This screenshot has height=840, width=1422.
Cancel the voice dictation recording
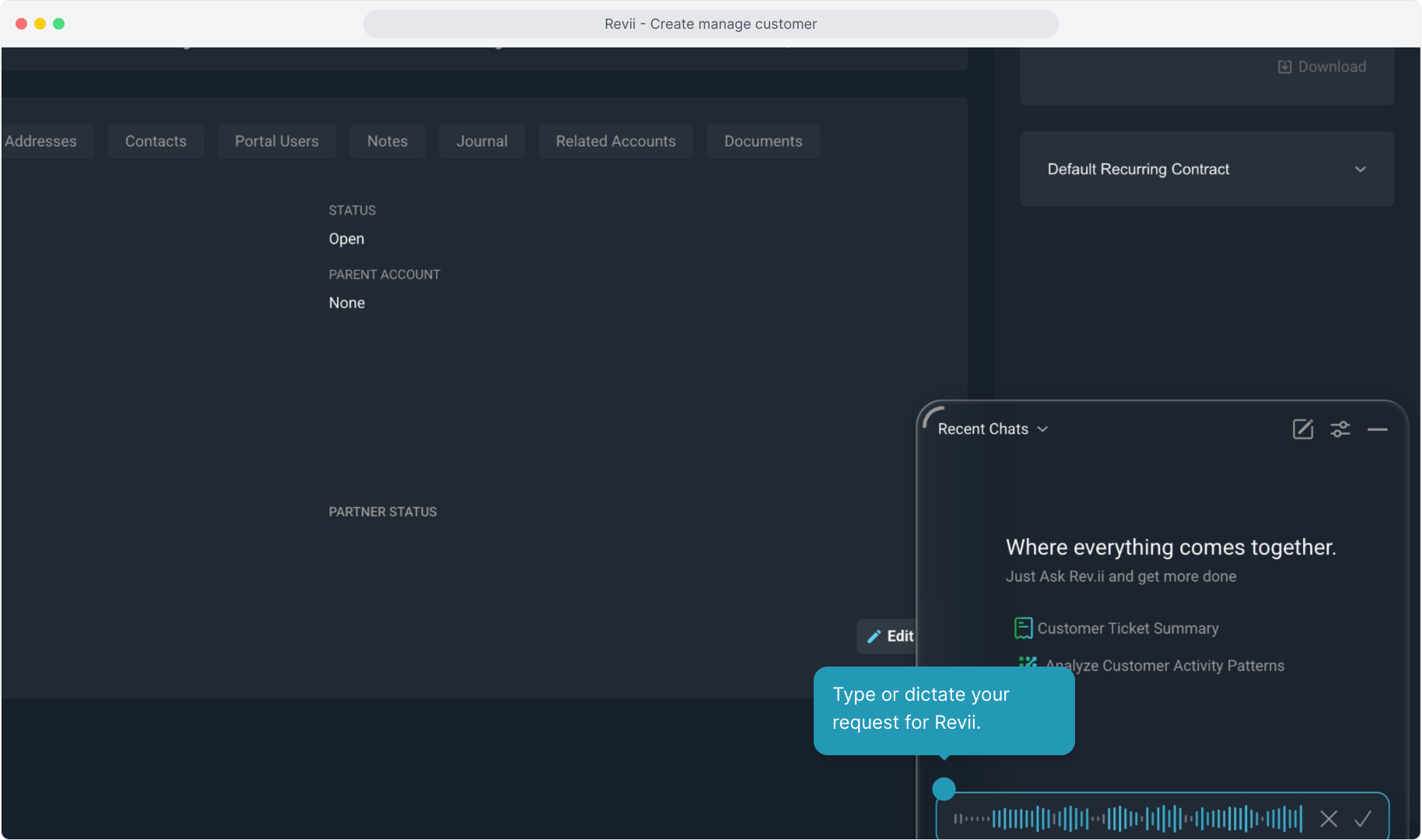(1328, 819)
